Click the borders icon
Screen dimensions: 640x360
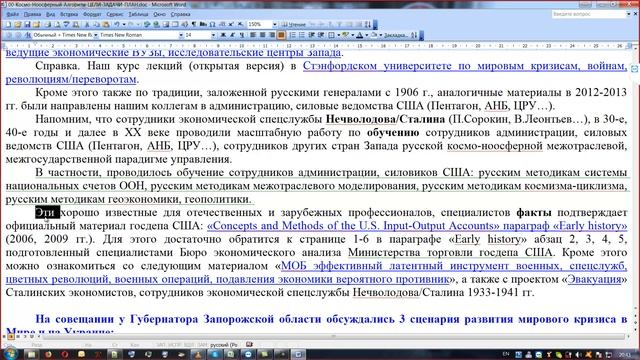tap(331, 35)
